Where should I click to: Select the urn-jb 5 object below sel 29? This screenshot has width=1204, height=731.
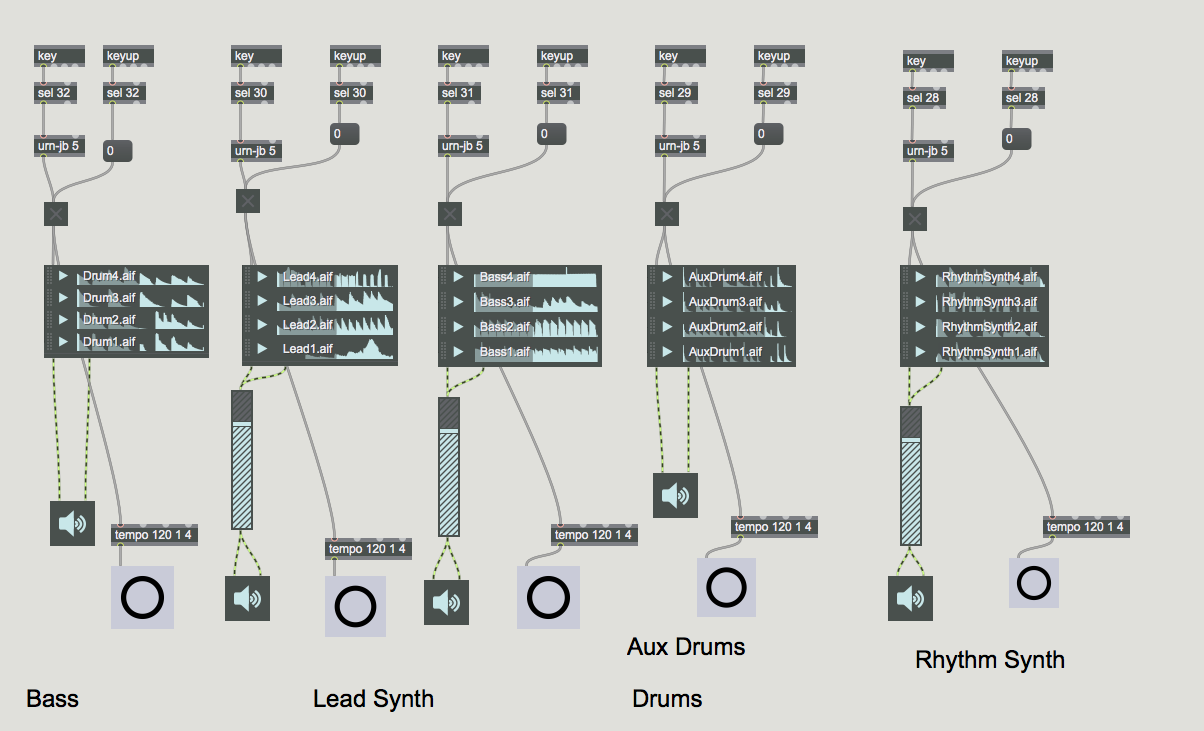(x=679, y=146)
